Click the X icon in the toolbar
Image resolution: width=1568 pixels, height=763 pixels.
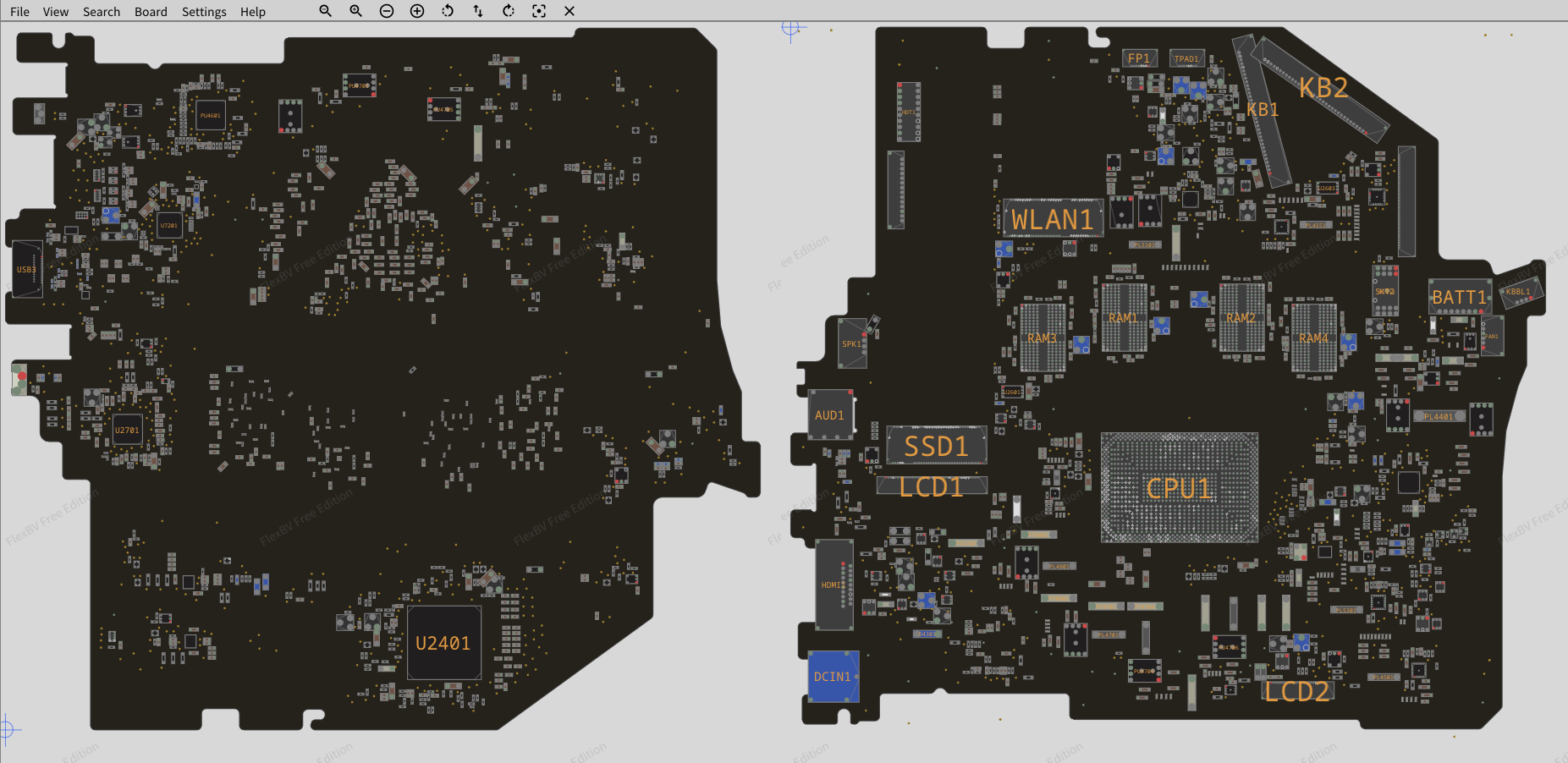click(569, 11)
